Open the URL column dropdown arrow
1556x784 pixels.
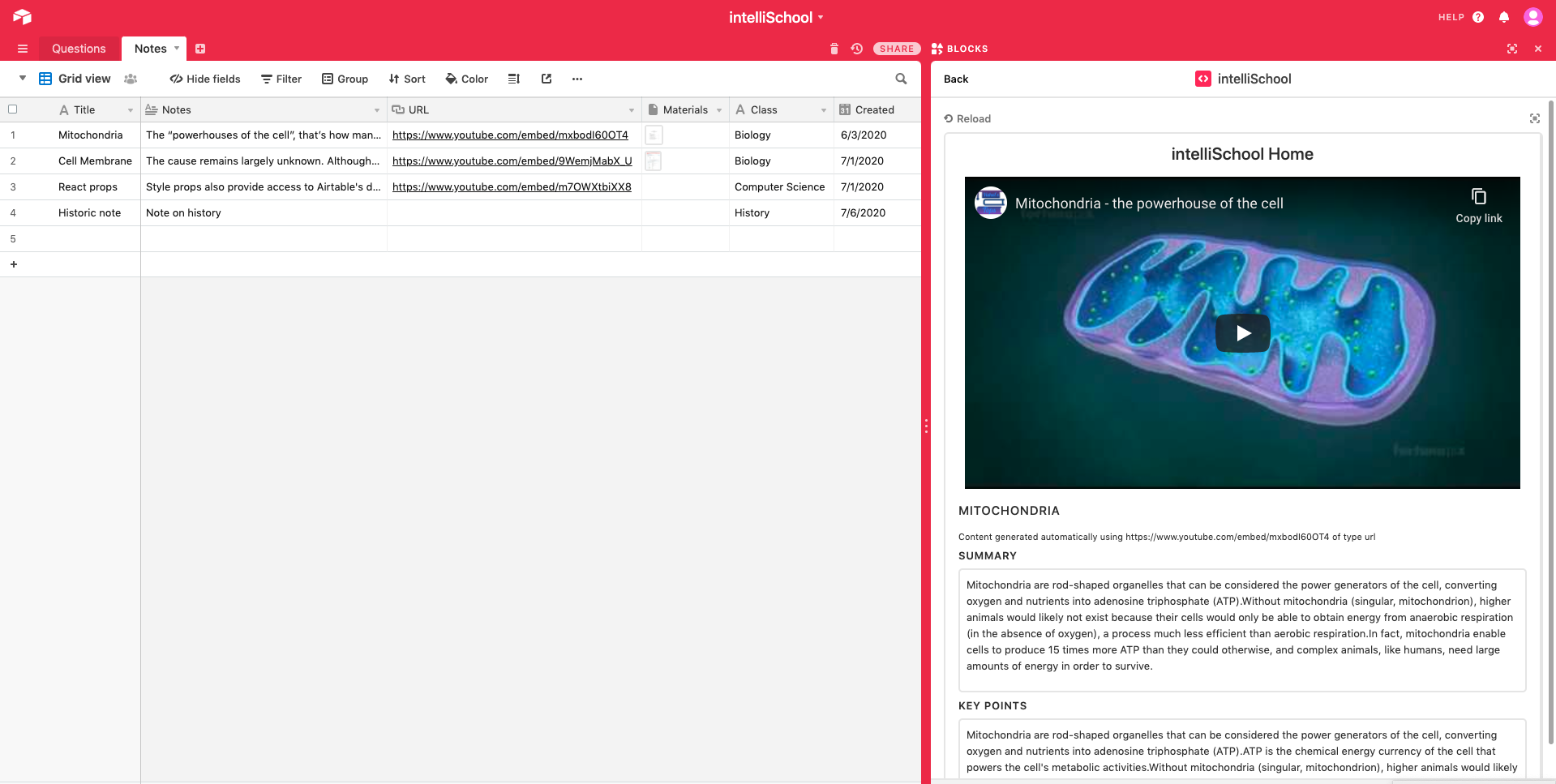(x=632, y=110)
